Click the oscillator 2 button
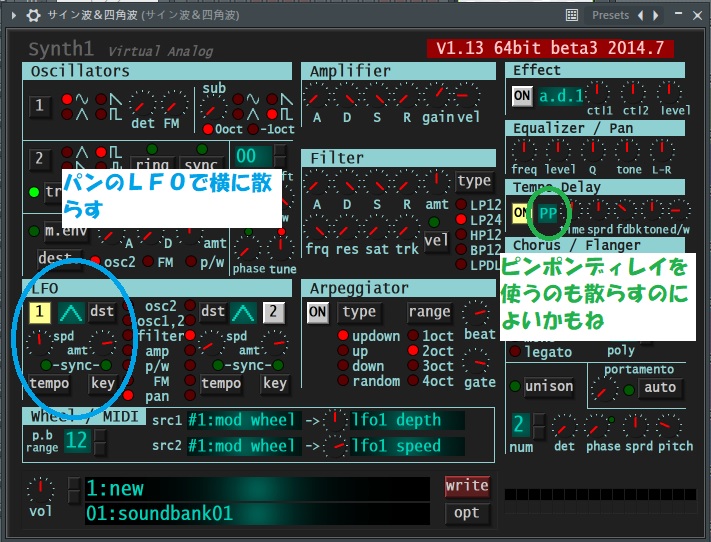The width and height of the screenshot is (711, 542). tap(39, 159)
